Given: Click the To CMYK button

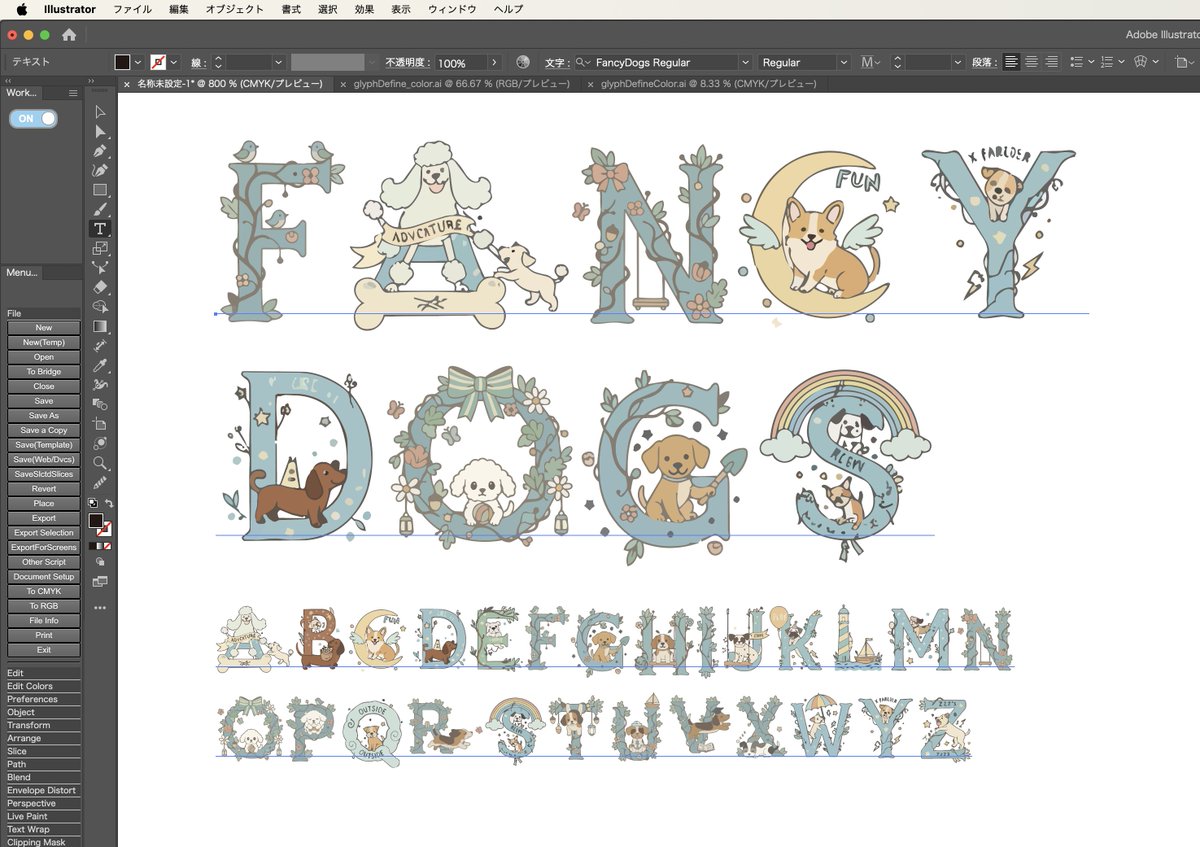Looking at the screenshot, I should tap(44, 592).
